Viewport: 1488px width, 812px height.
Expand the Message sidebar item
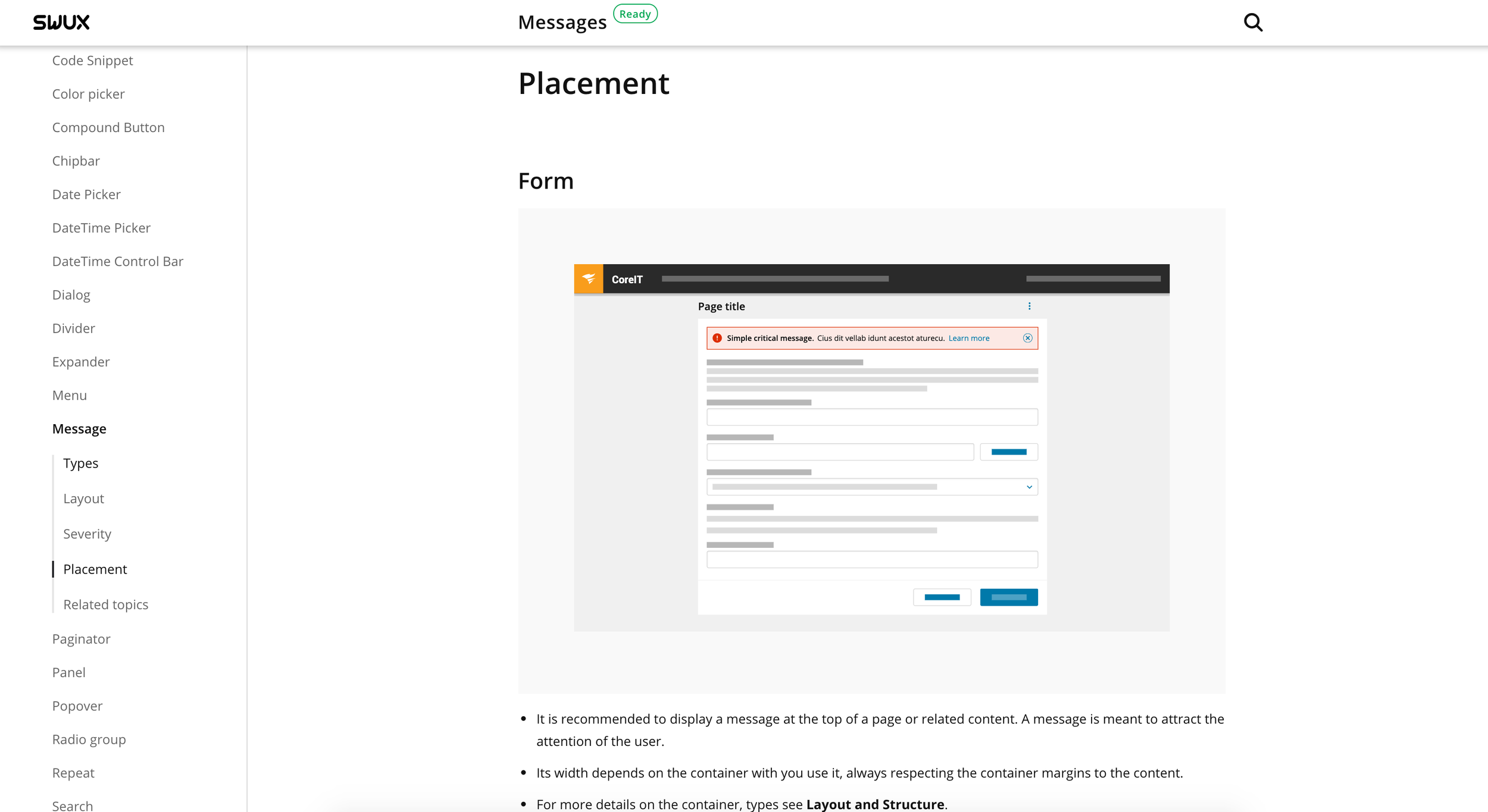pos(79,429)
